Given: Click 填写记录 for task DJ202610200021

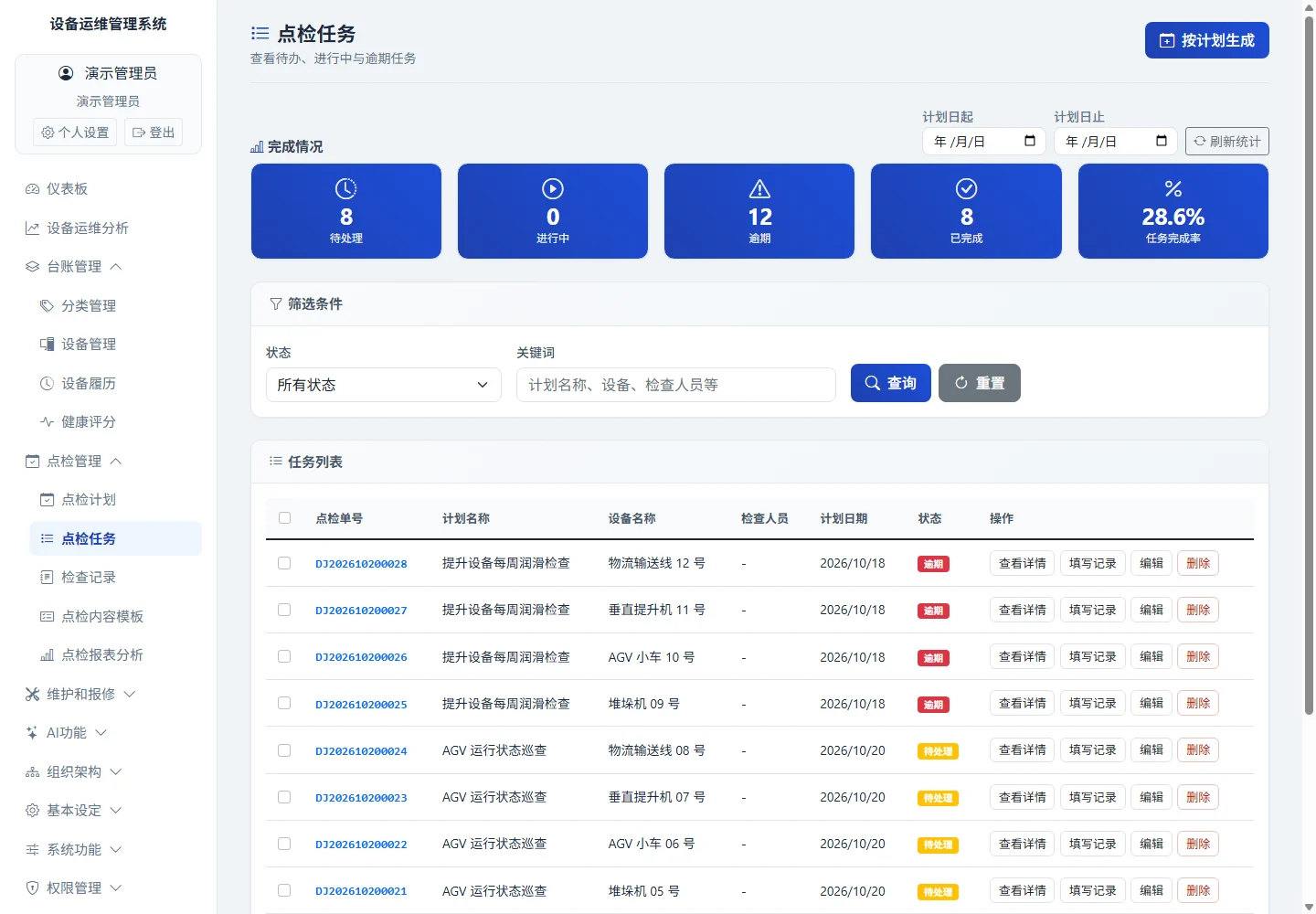Looking at the screenshot, I should [1092, 890].
